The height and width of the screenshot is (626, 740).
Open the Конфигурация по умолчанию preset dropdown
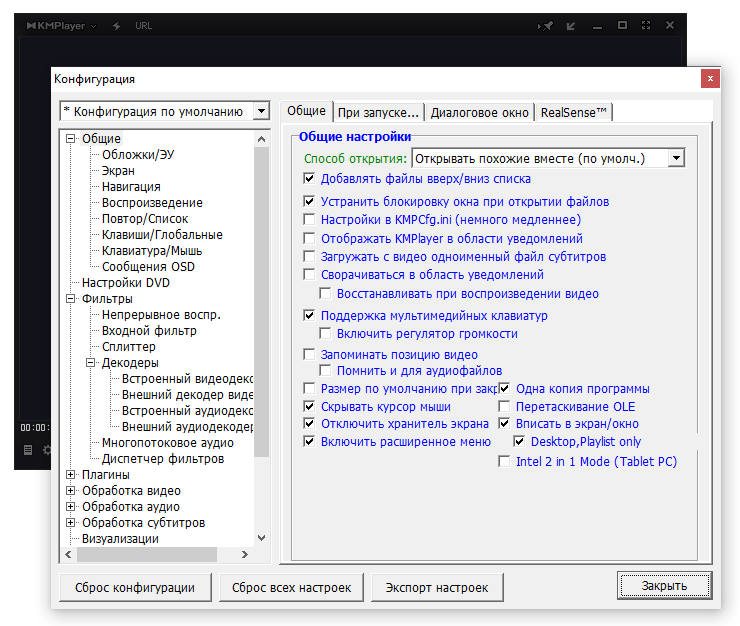tap(261, 111)
